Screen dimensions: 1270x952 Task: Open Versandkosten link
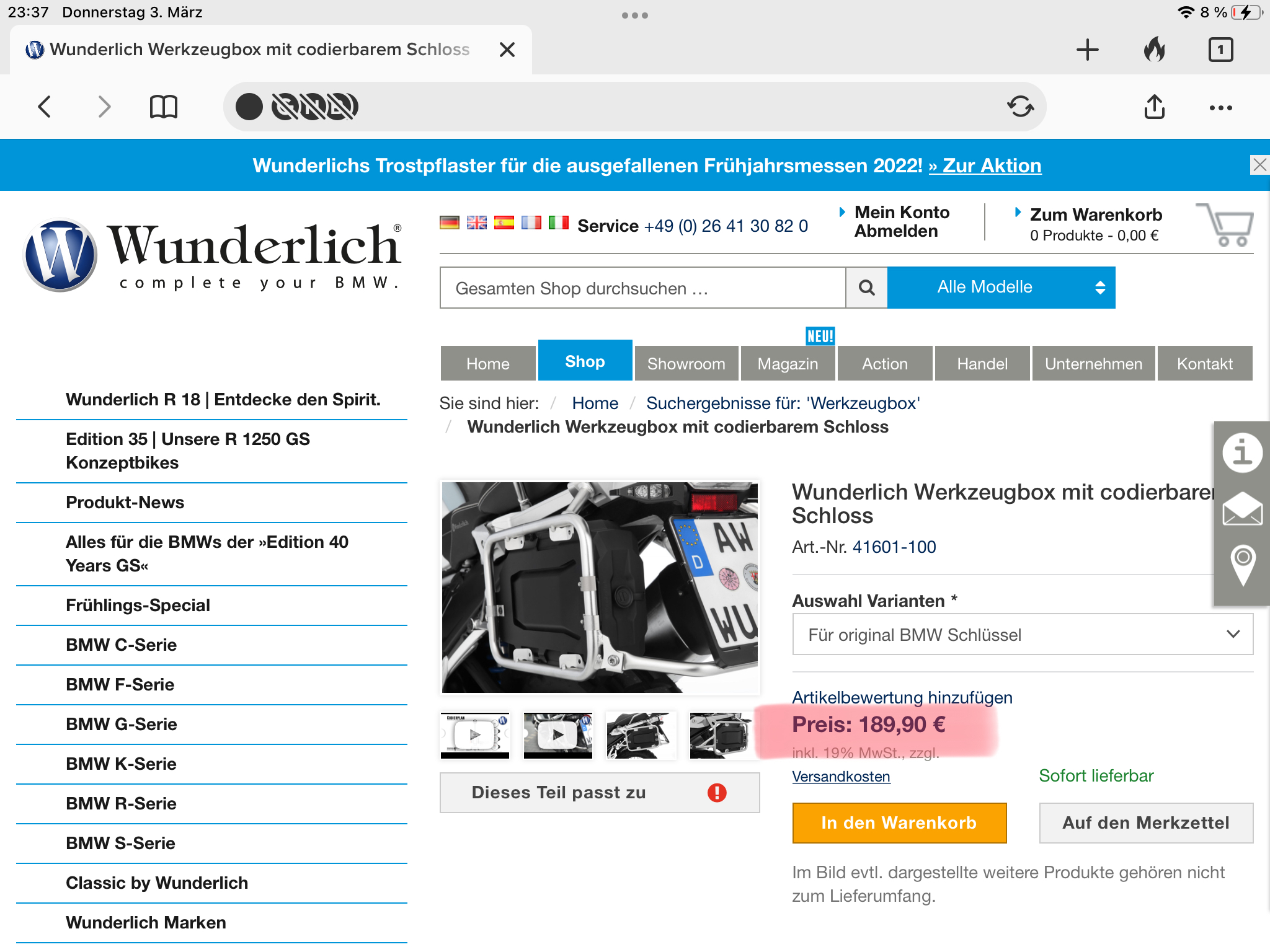841,777
